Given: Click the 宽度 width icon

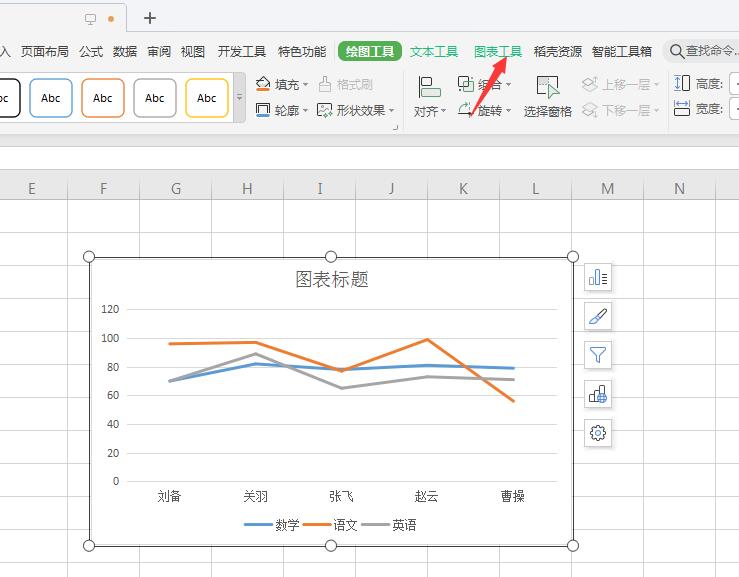Looking at the screenshot, I should tap(682, 108).
